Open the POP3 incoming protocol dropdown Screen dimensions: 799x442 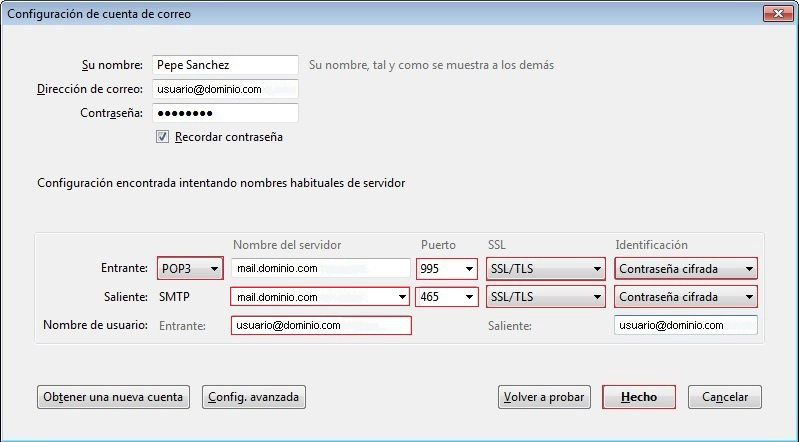[190, 269]
